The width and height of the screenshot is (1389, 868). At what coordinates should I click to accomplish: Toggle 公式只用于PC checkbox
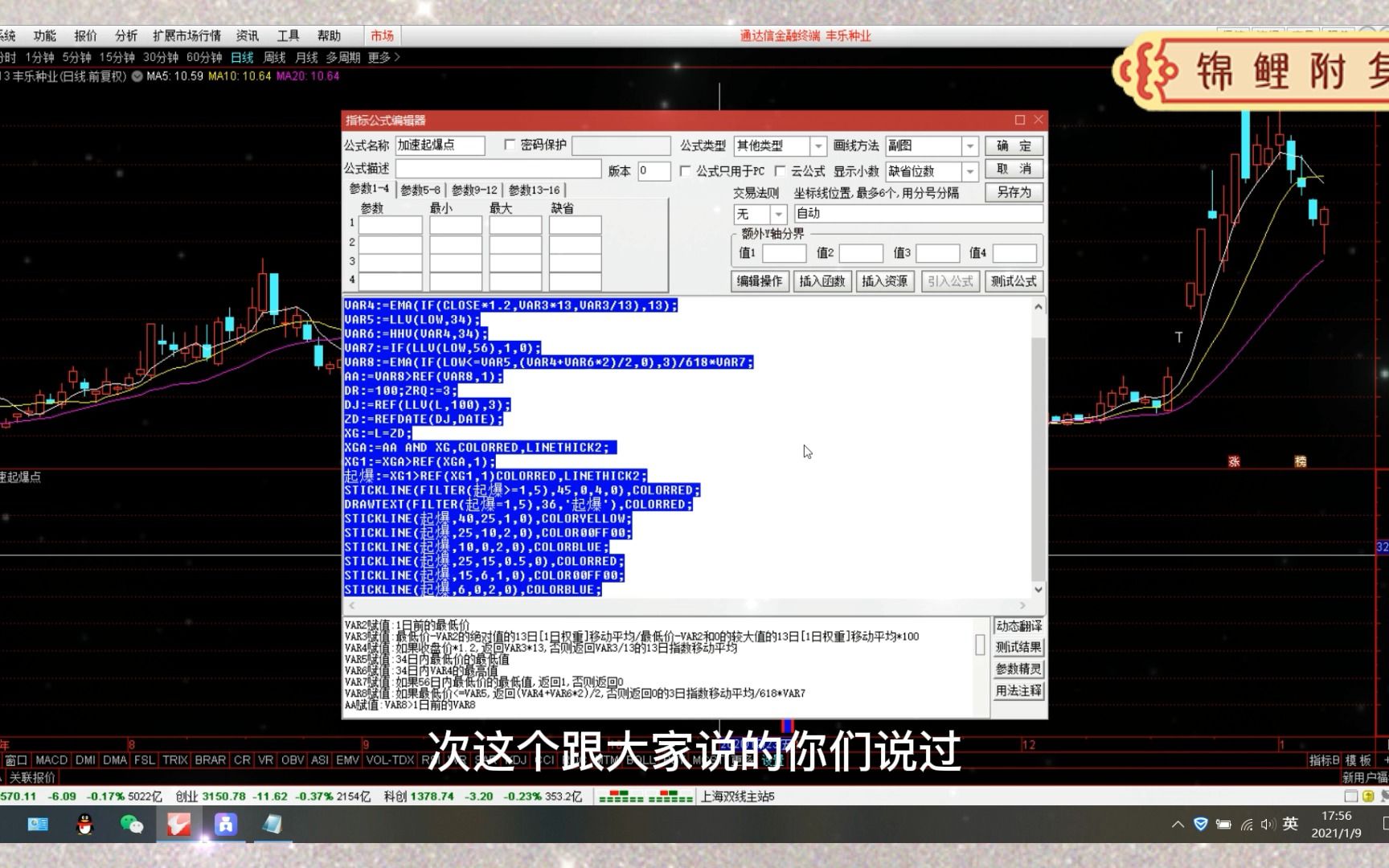[685, 171]
